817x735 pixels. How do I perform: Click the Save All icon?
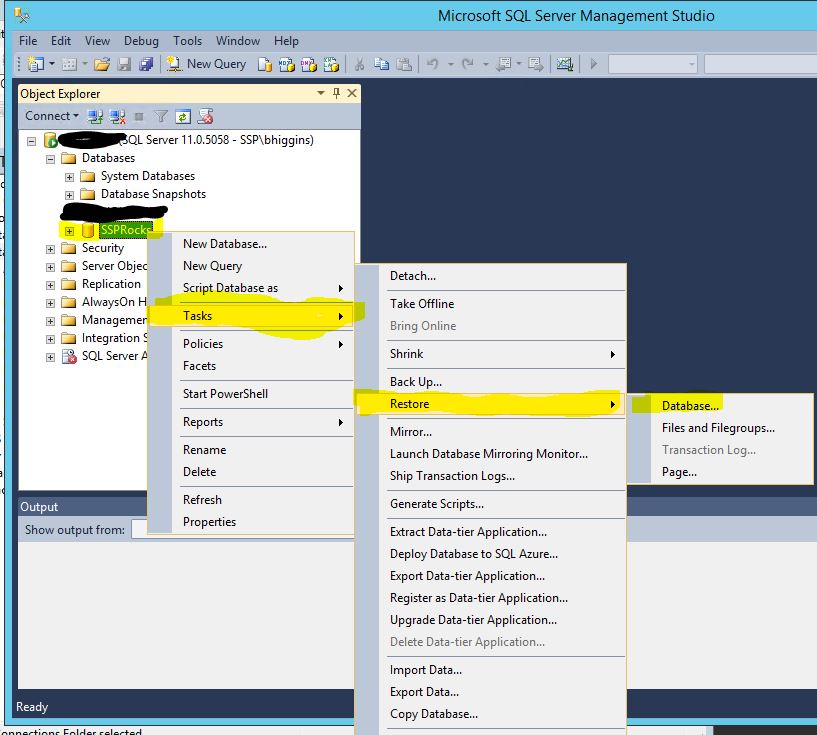[146, 64]
